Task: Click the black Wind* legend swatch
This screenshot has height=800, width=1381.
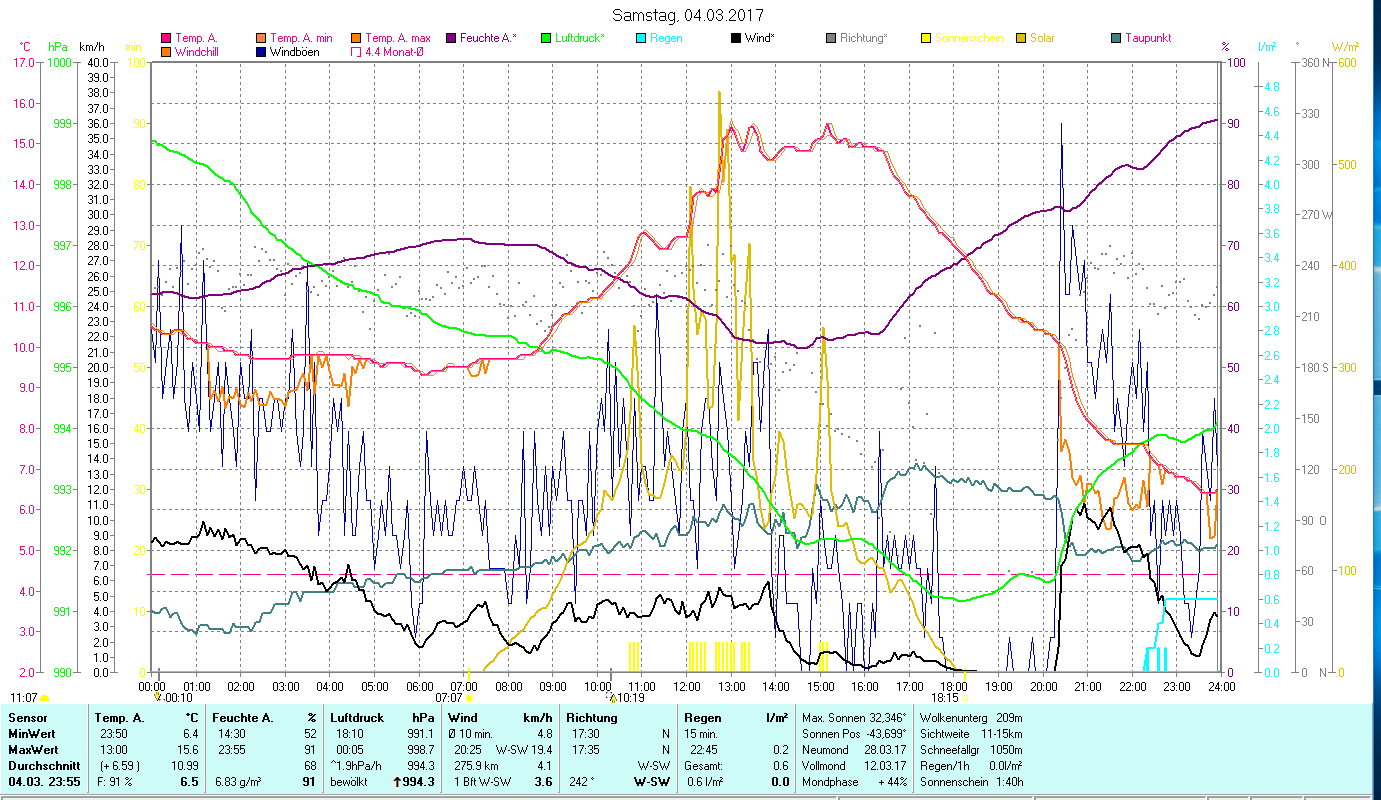Action: [x=735, y=38]
